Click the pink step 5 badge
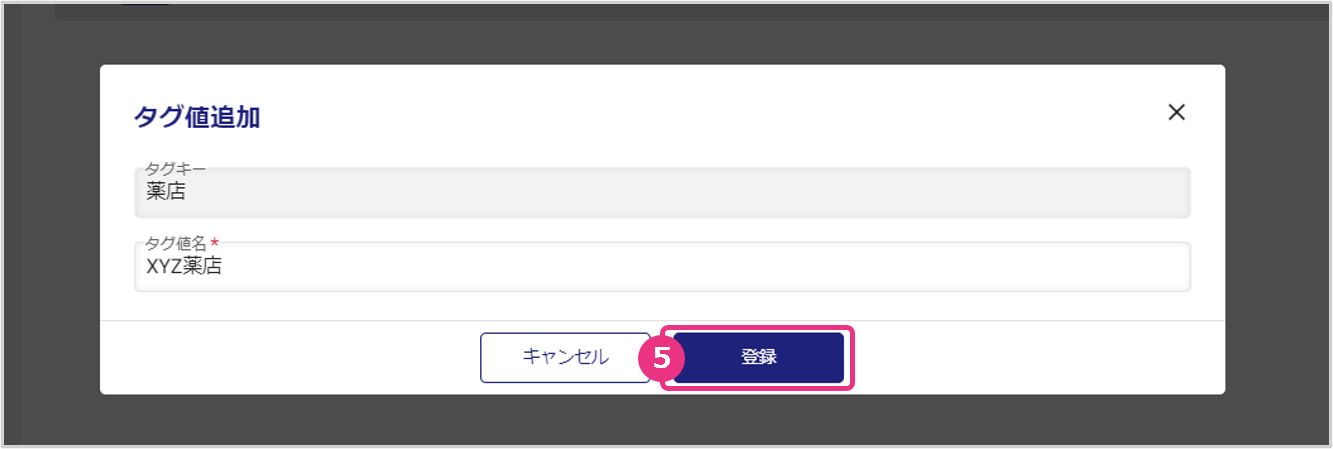 click(x=660, y=358)
